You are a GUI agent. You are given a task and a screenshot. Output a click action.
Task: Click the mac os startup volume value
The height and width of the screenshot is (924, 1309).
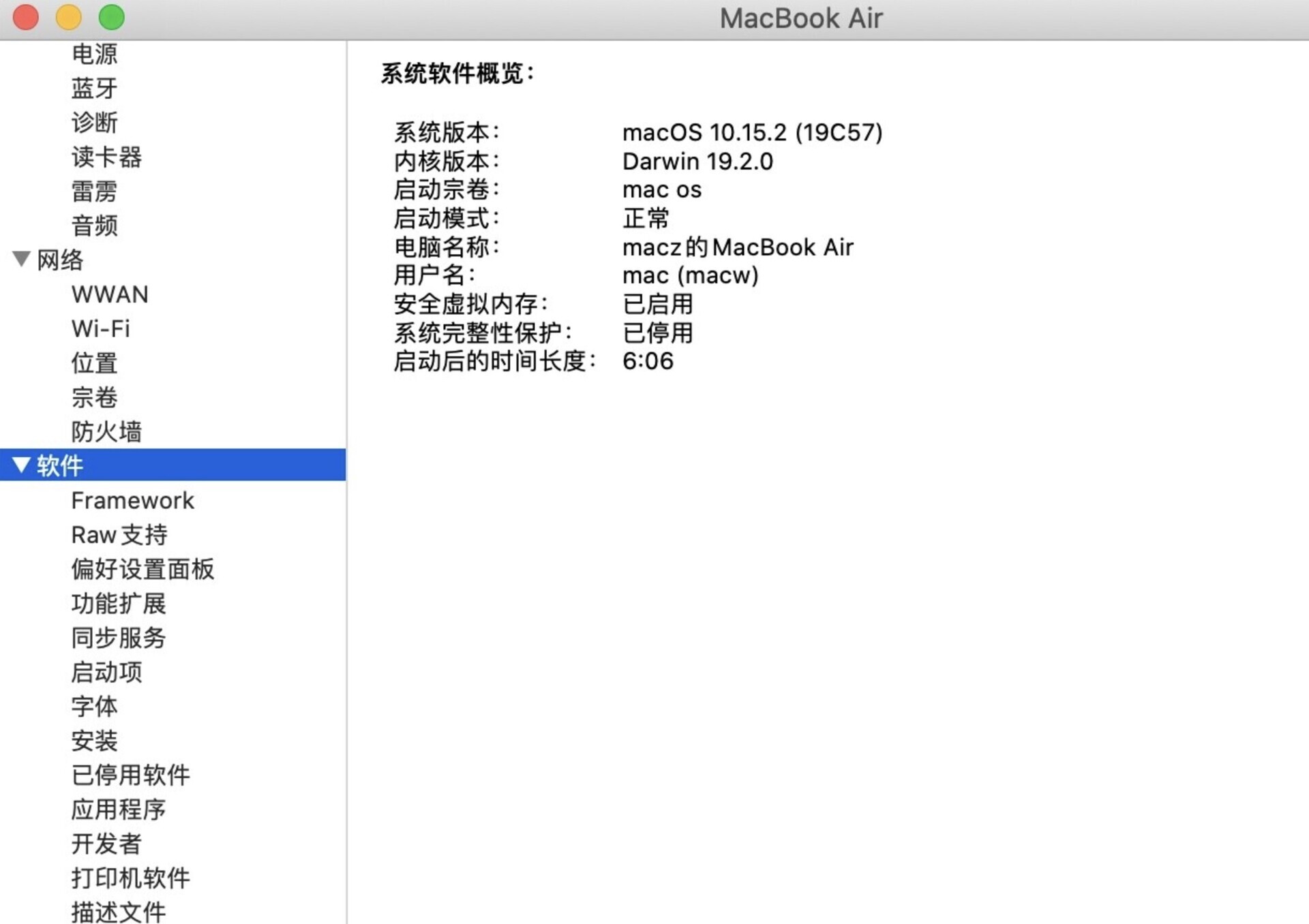click(x=662, y=189)
